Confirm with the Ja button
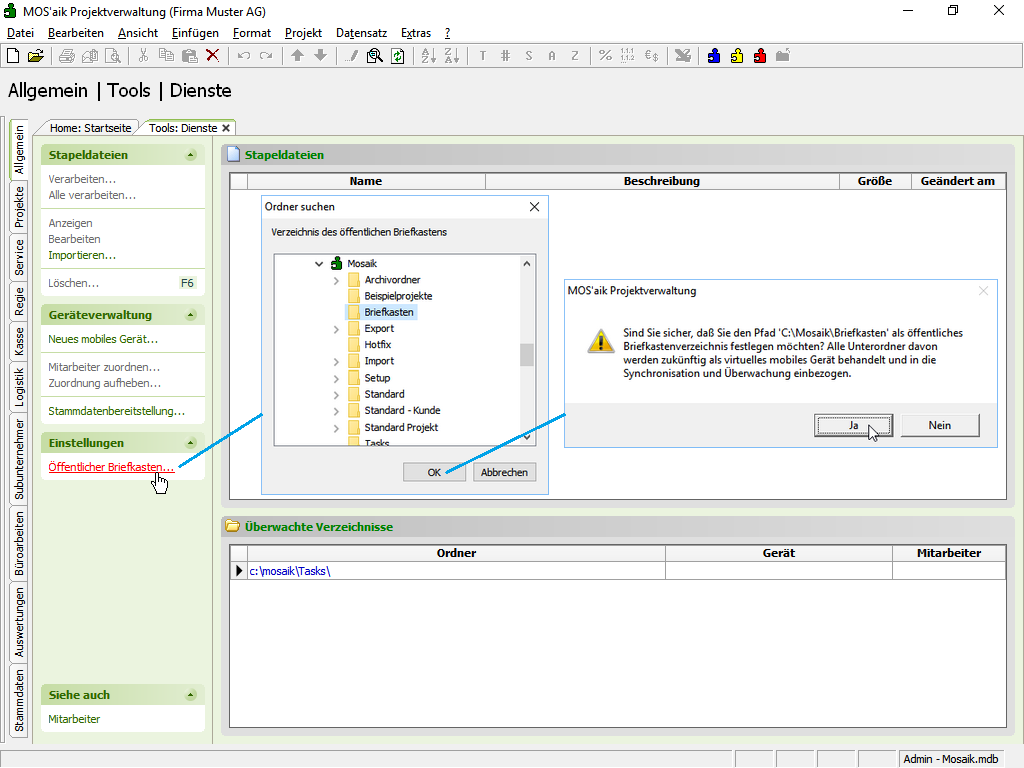Screen dimensions: 1024x768 [853, 425]
